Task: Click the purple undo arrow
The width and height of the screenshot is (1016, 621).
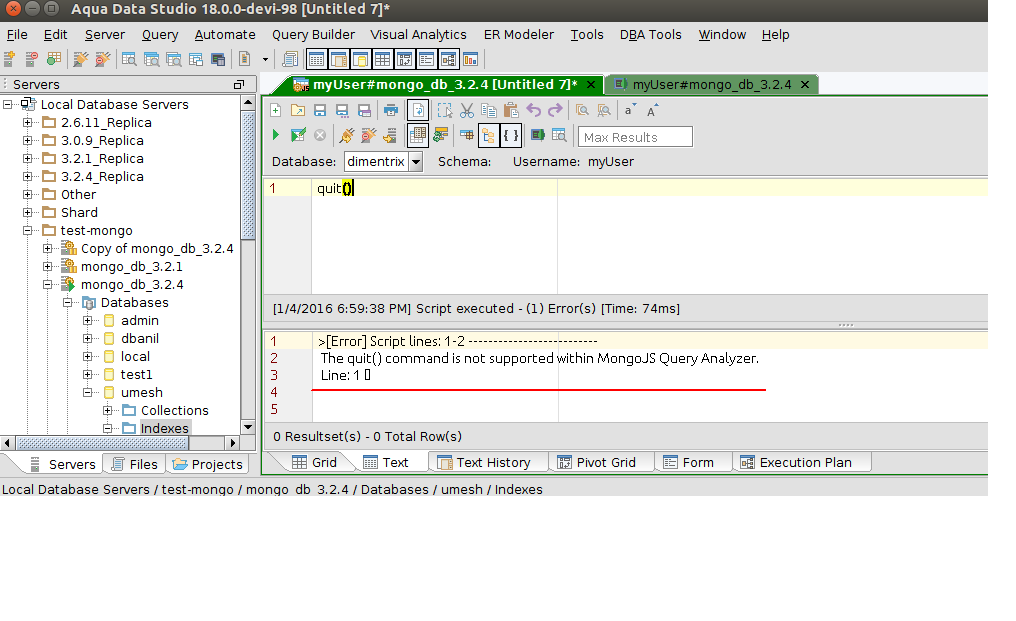Action: coord(533,110)
